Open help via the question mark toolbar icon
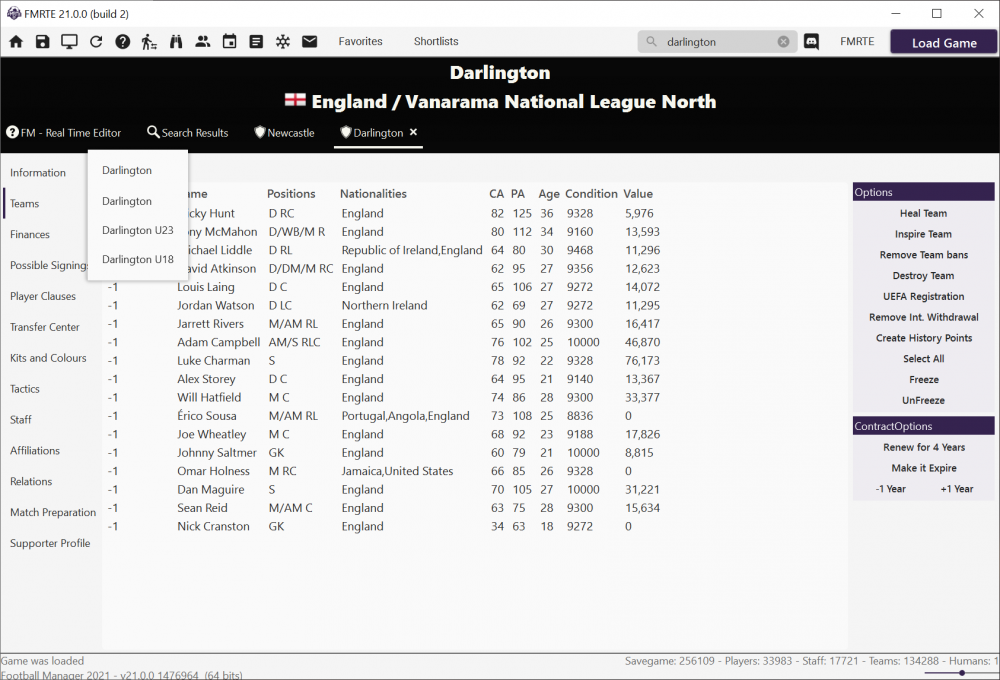1000x680 pixels. click(122, 42)
